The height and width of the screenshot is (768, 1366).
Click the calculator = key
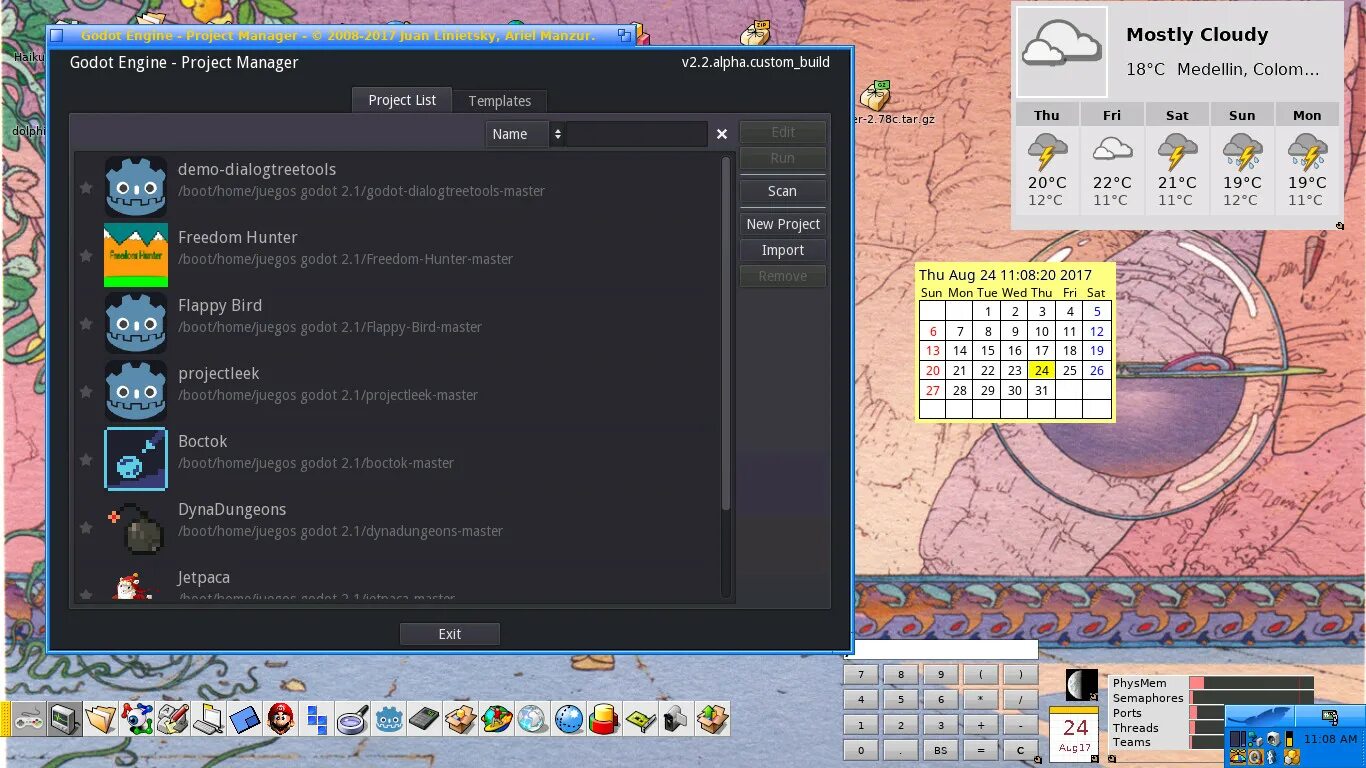click(981, 750)
